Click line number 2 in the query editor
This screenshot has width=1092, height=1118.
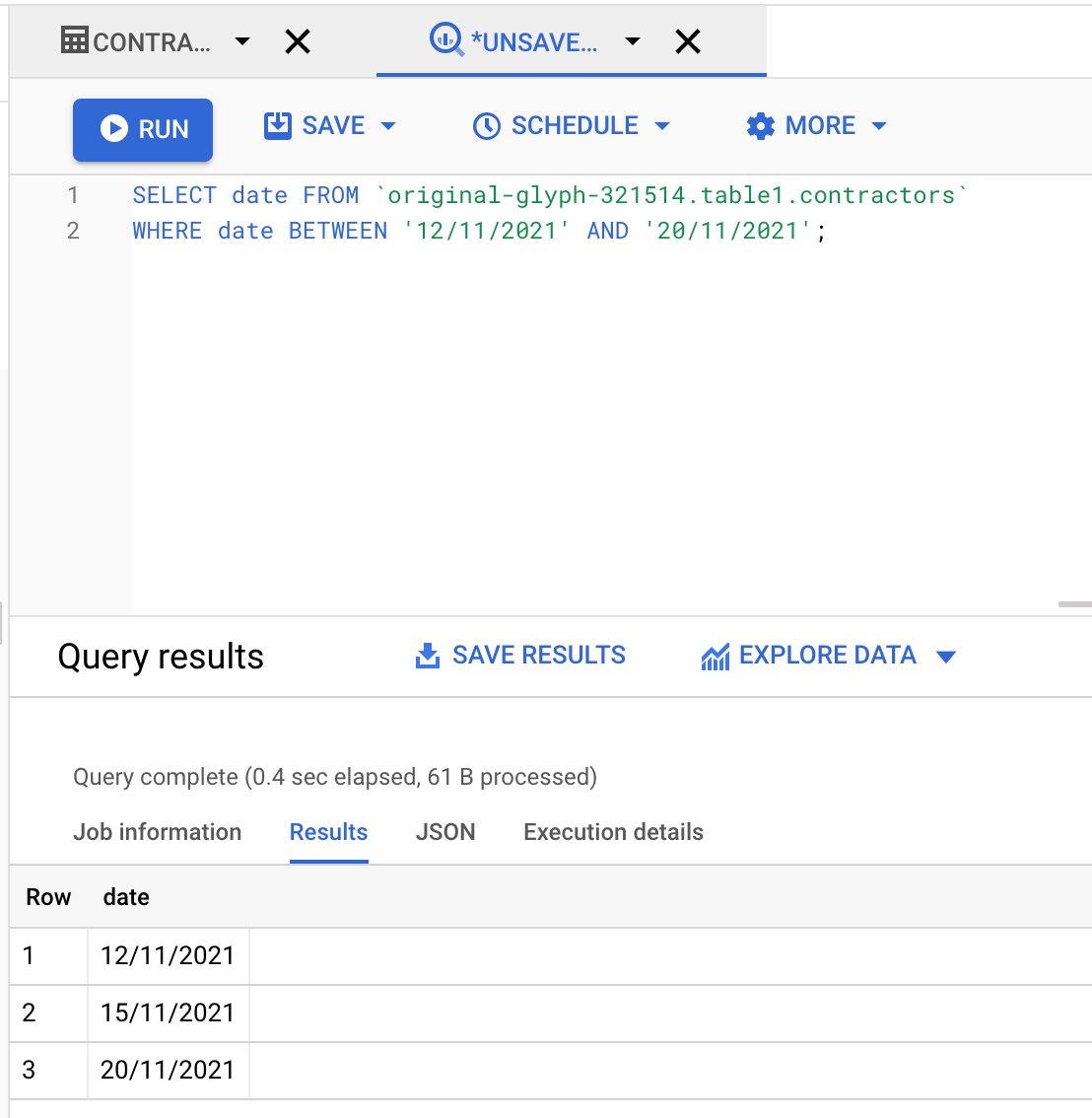(x=73, y=231)
